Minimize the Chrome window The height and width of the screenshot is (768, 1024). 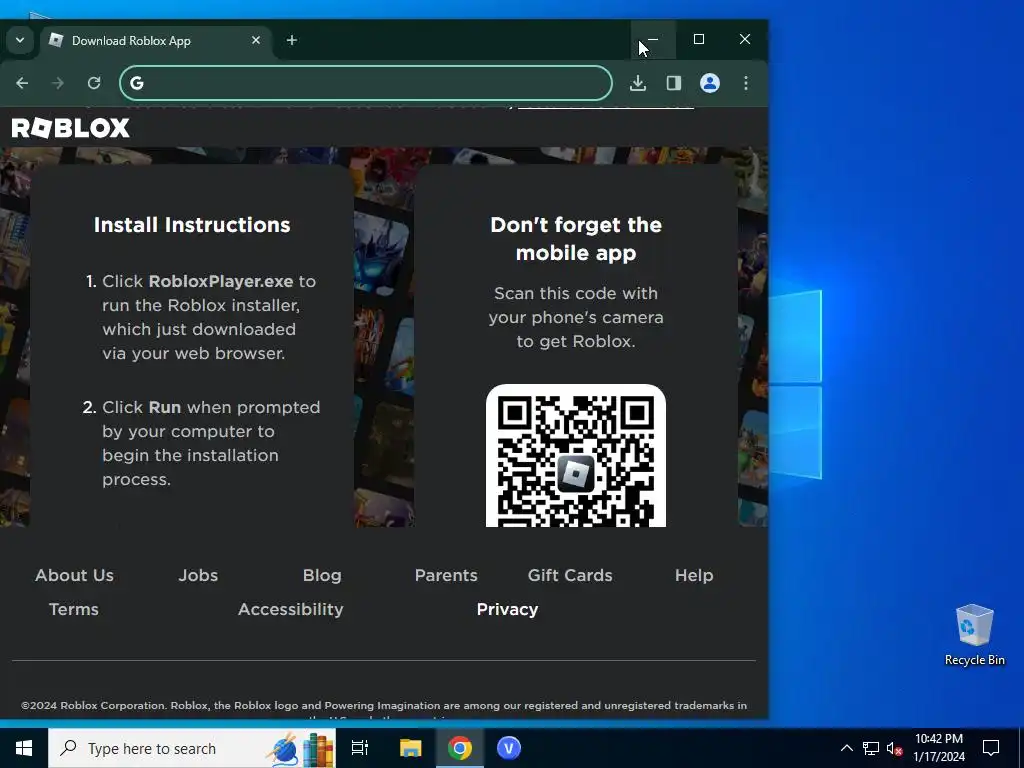pyautogui.click(x=653, y=40)
